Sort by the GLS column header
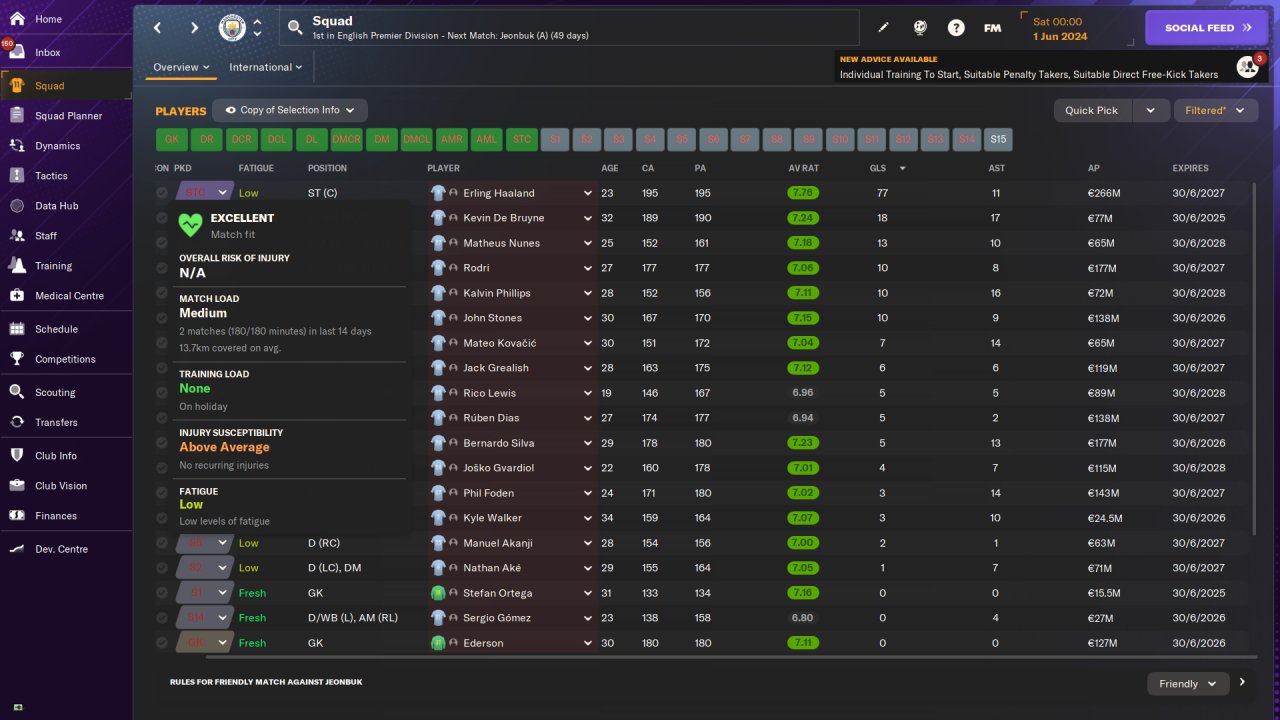1280x720 pixels. (878, 168)
